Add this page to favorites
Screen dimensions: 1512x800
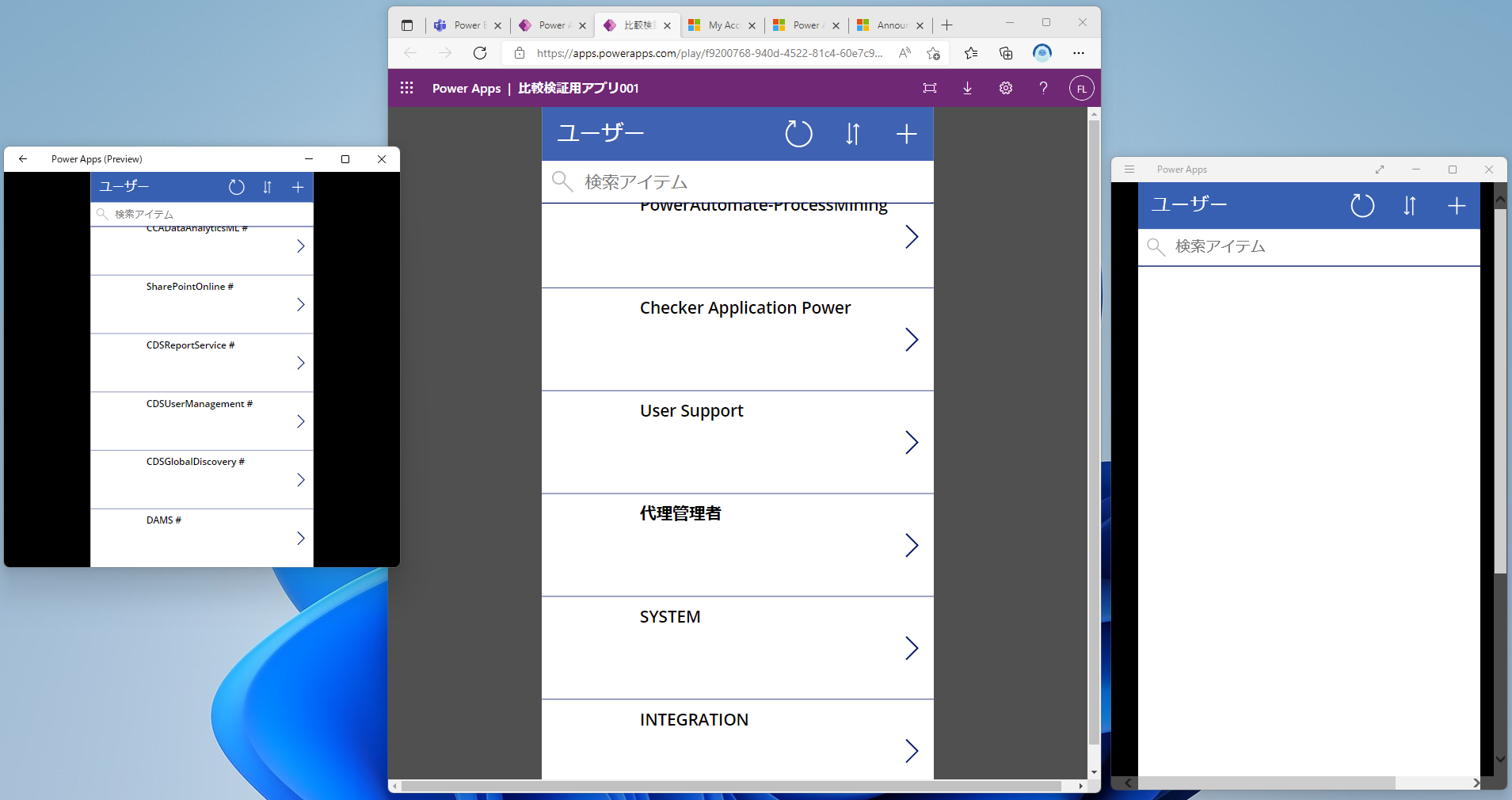click(933, 53)
